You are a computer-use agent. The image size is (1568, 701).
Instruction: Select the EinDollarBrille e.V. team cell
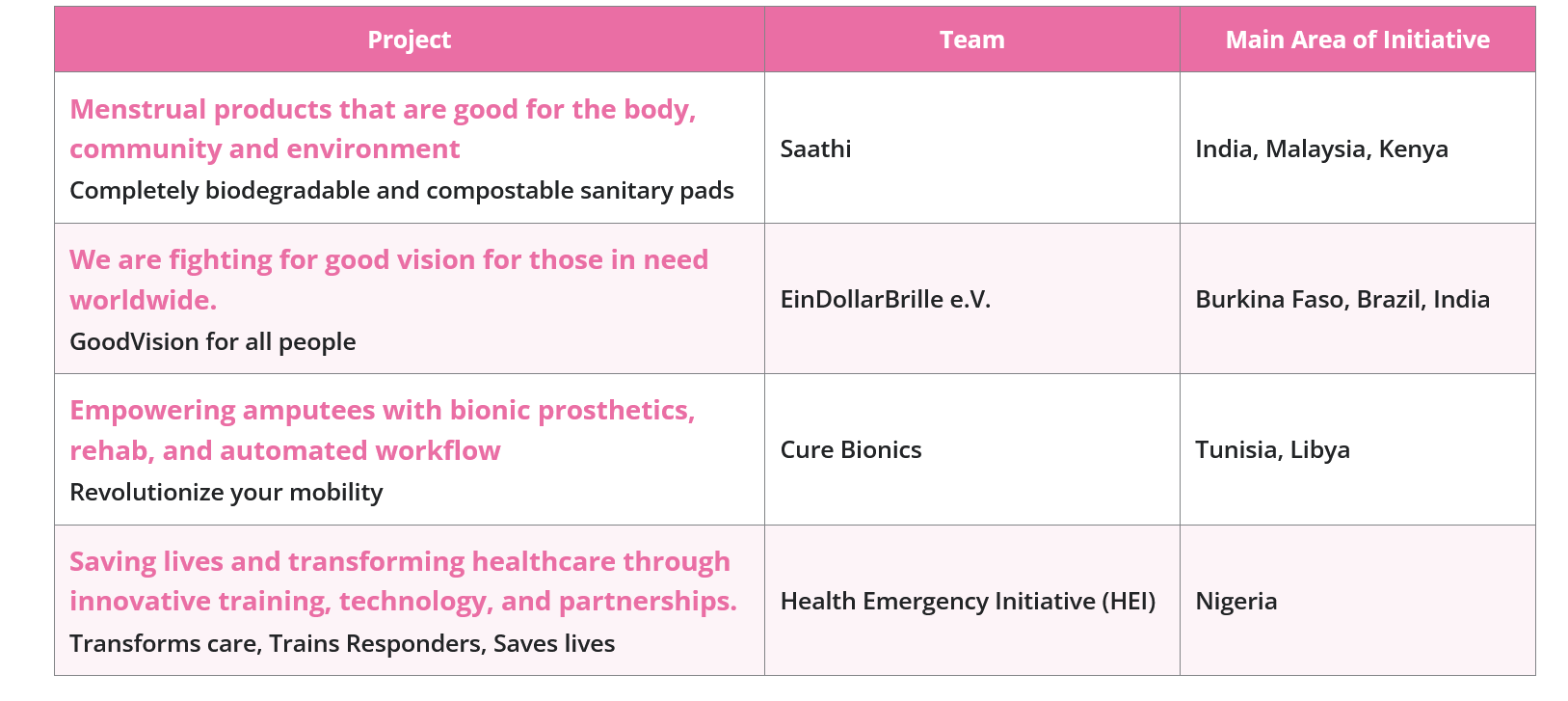885,300
